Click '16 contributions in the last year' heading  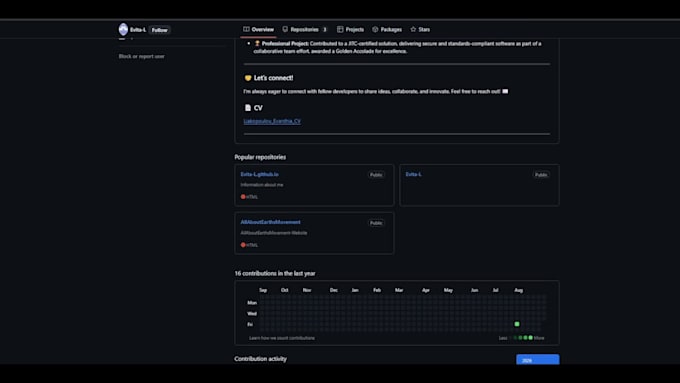click(x=275, y=273)
